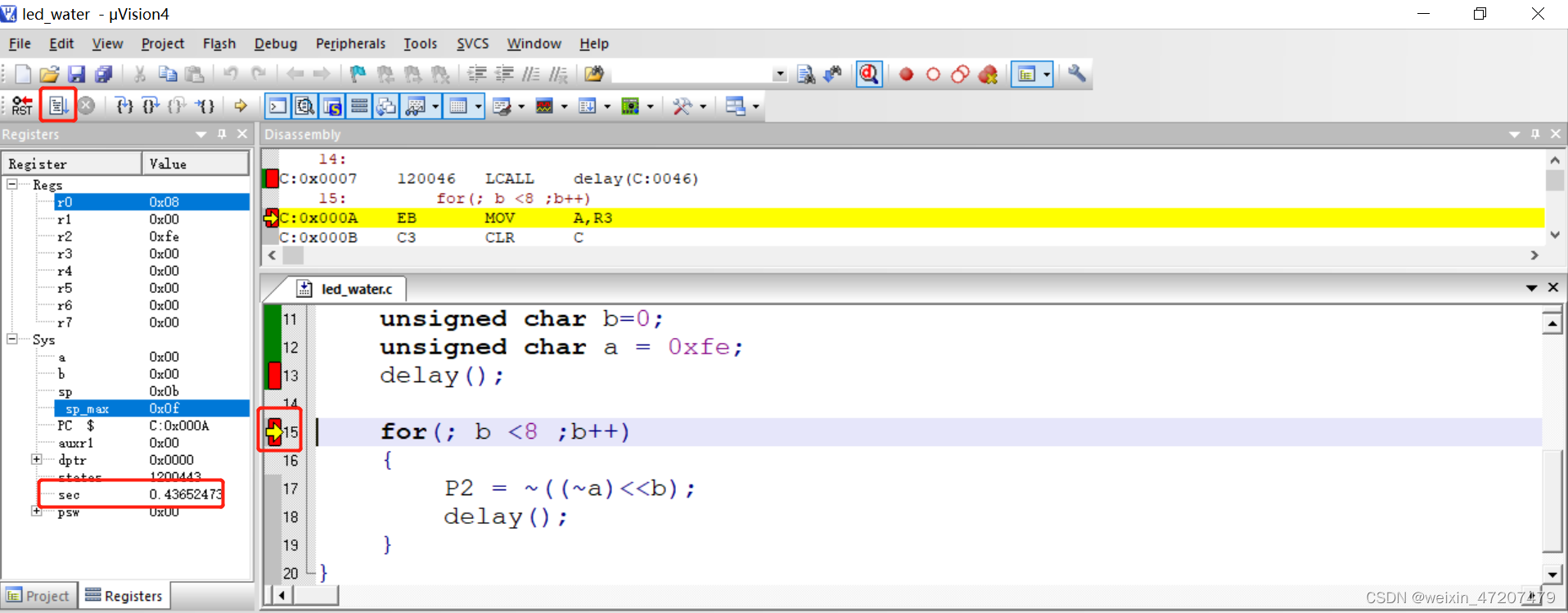Image resolution: width=1568 pixels, height=613 pixels.
Task: Click the Serial Windows icon
Action: click(x=502, y=106)
